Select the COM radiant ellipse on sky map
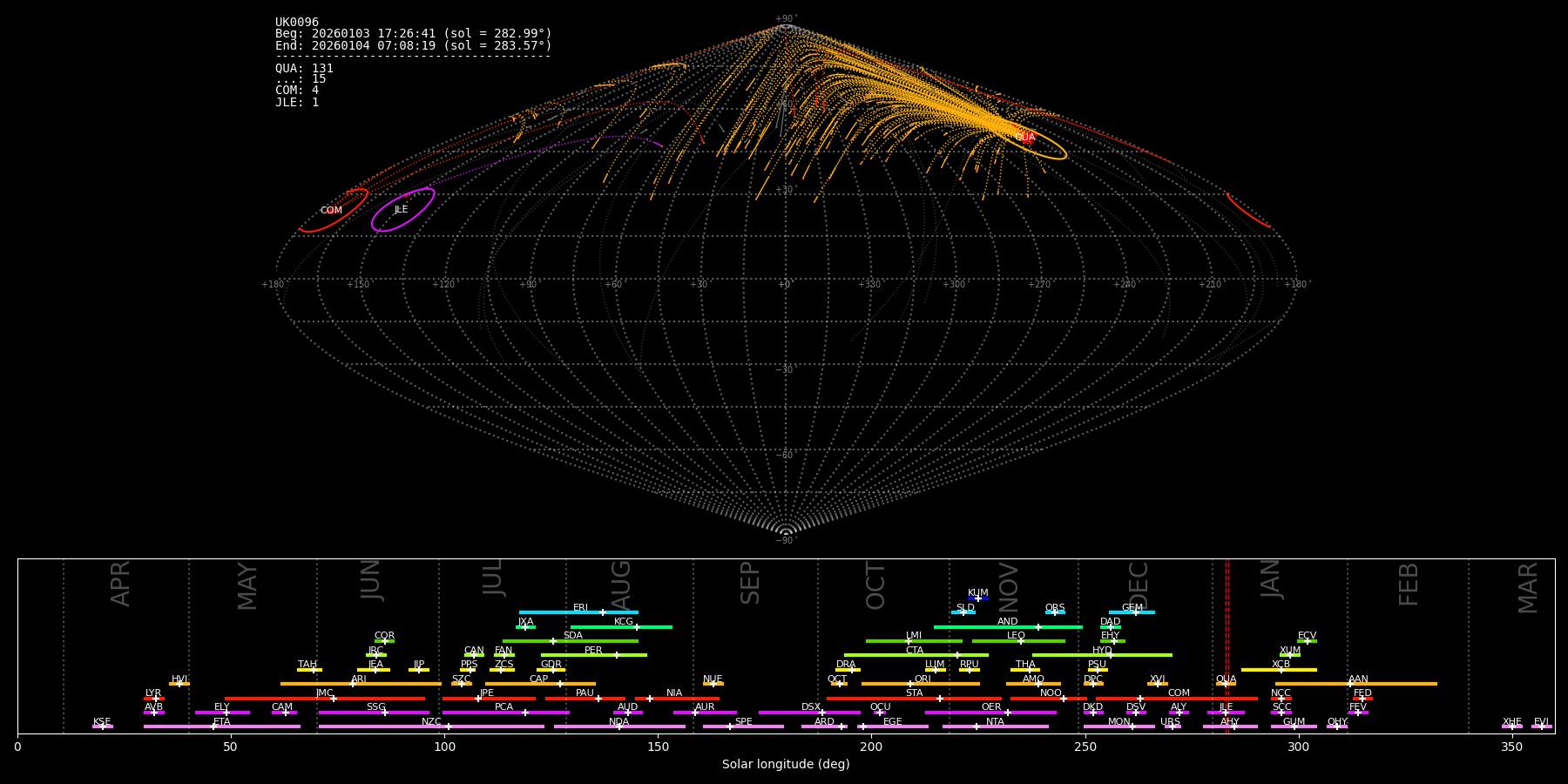Screen dimensions: 1568x784 (x=334, y=210)
